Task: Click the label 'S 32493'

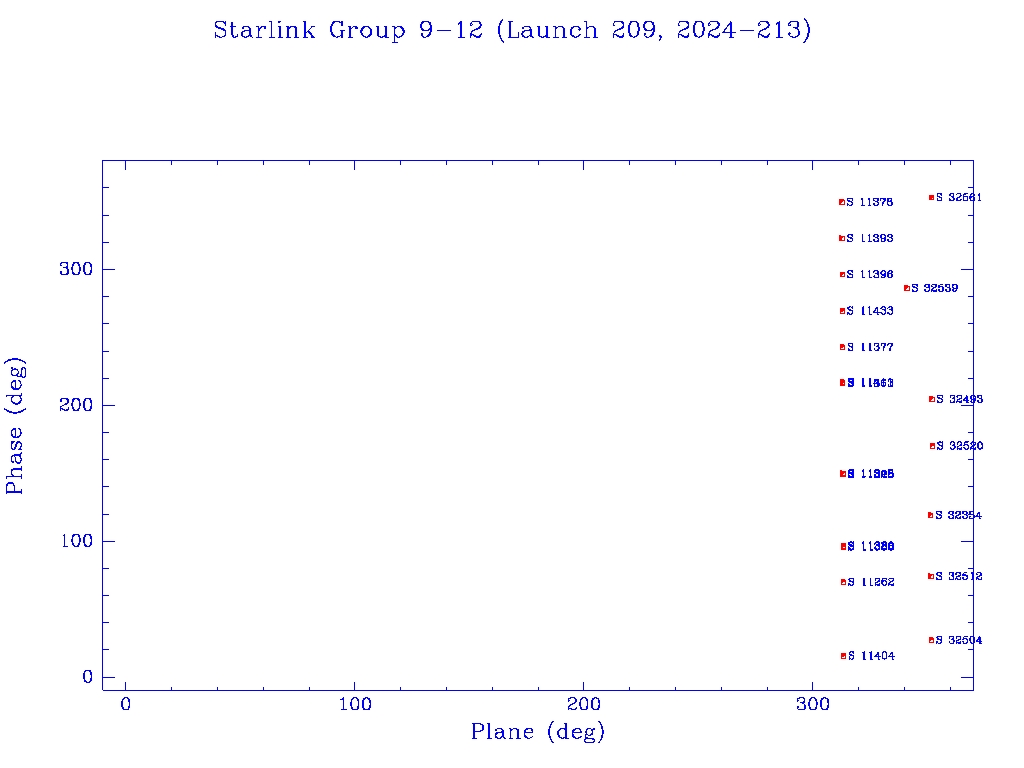Action: pos(959,399)
